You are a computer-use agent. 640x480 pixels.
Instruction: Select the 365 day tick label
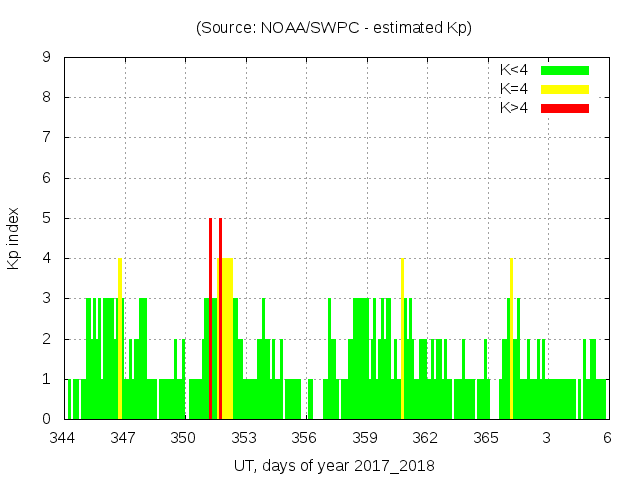click(486, 438)
